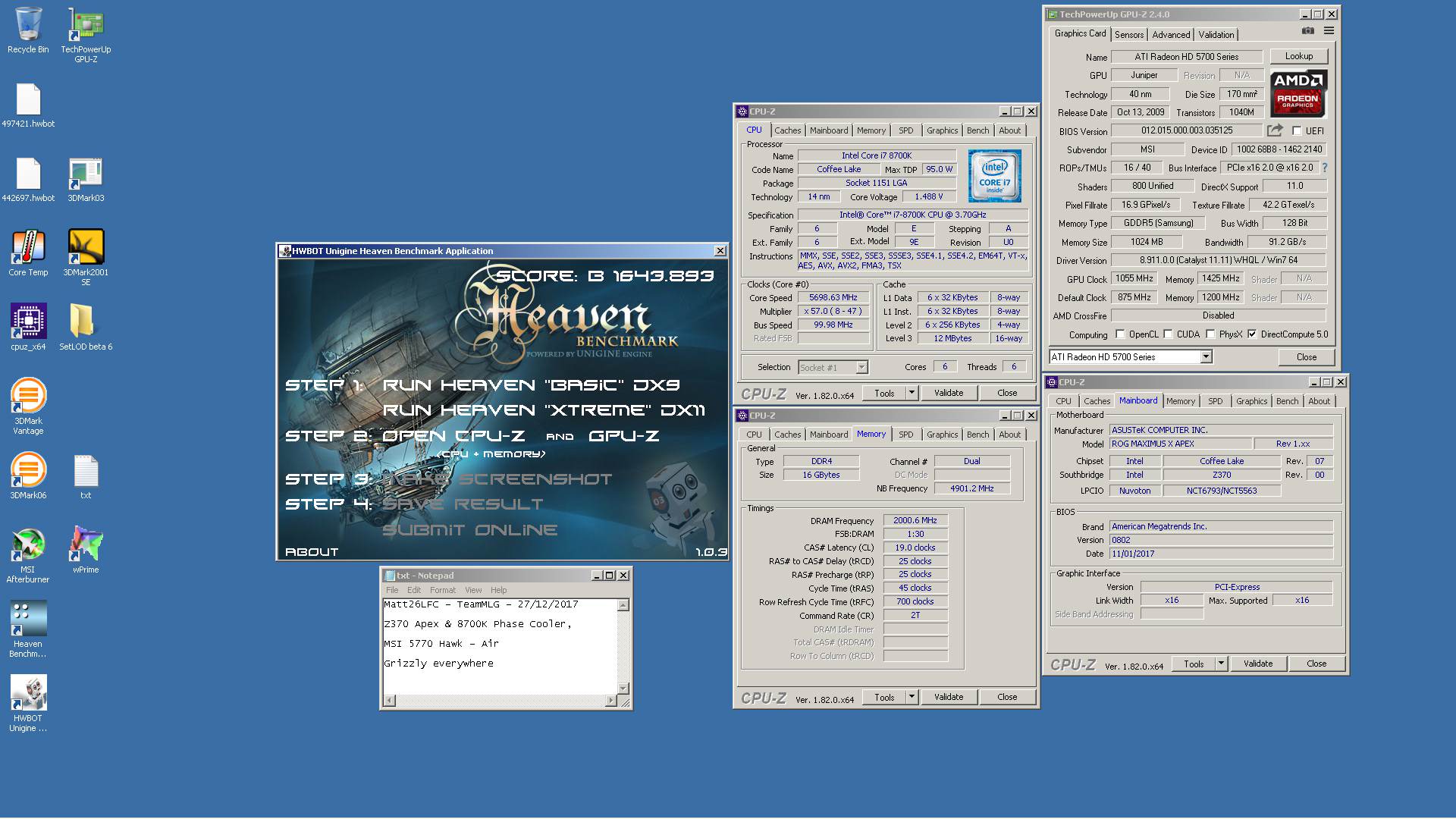
Task: Open the Format menu in Notepad
Action: tap(442, 590)
